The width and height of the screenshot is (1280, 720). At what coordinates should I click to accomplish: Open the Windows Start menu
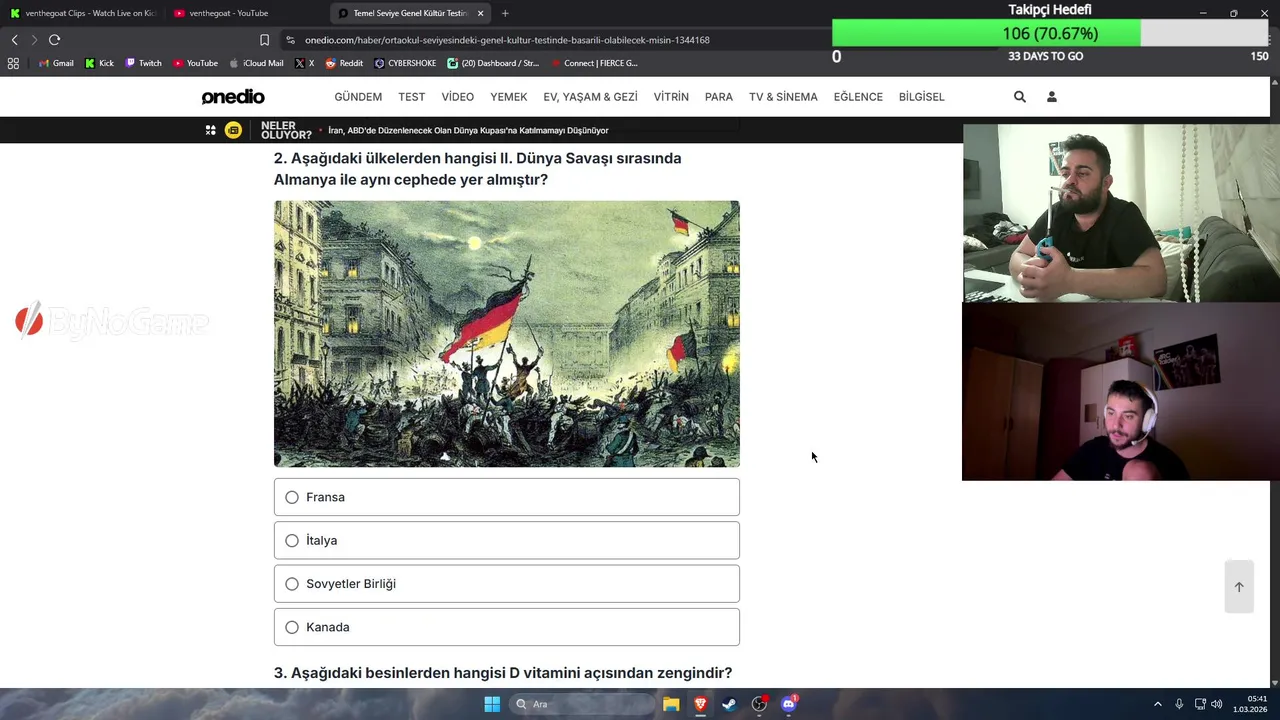(x=492, y=704)
